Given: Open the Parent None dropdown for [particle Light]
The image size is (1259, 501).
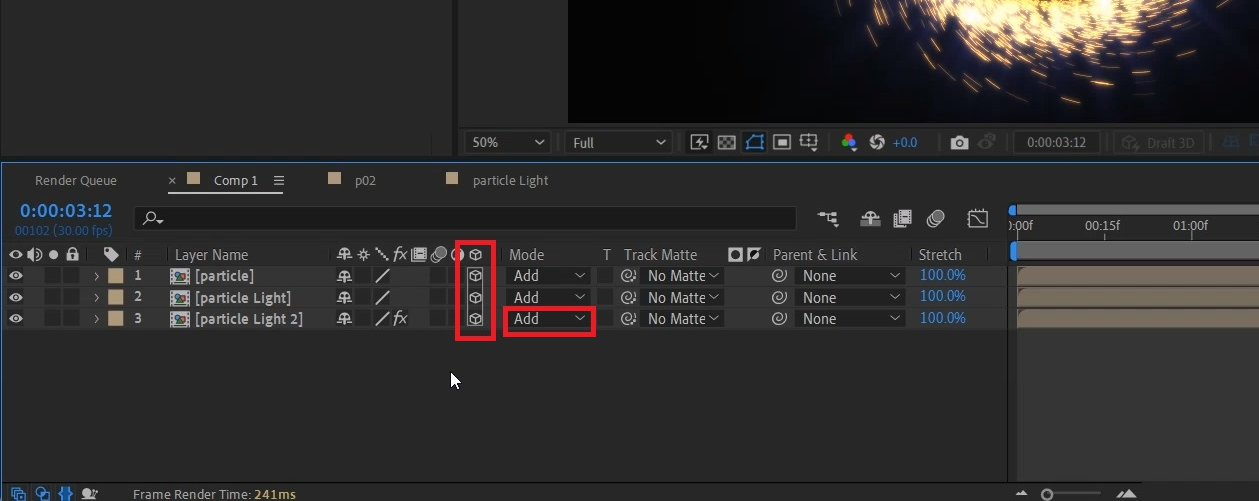Looking at the screenshot, I should point(851,297).
